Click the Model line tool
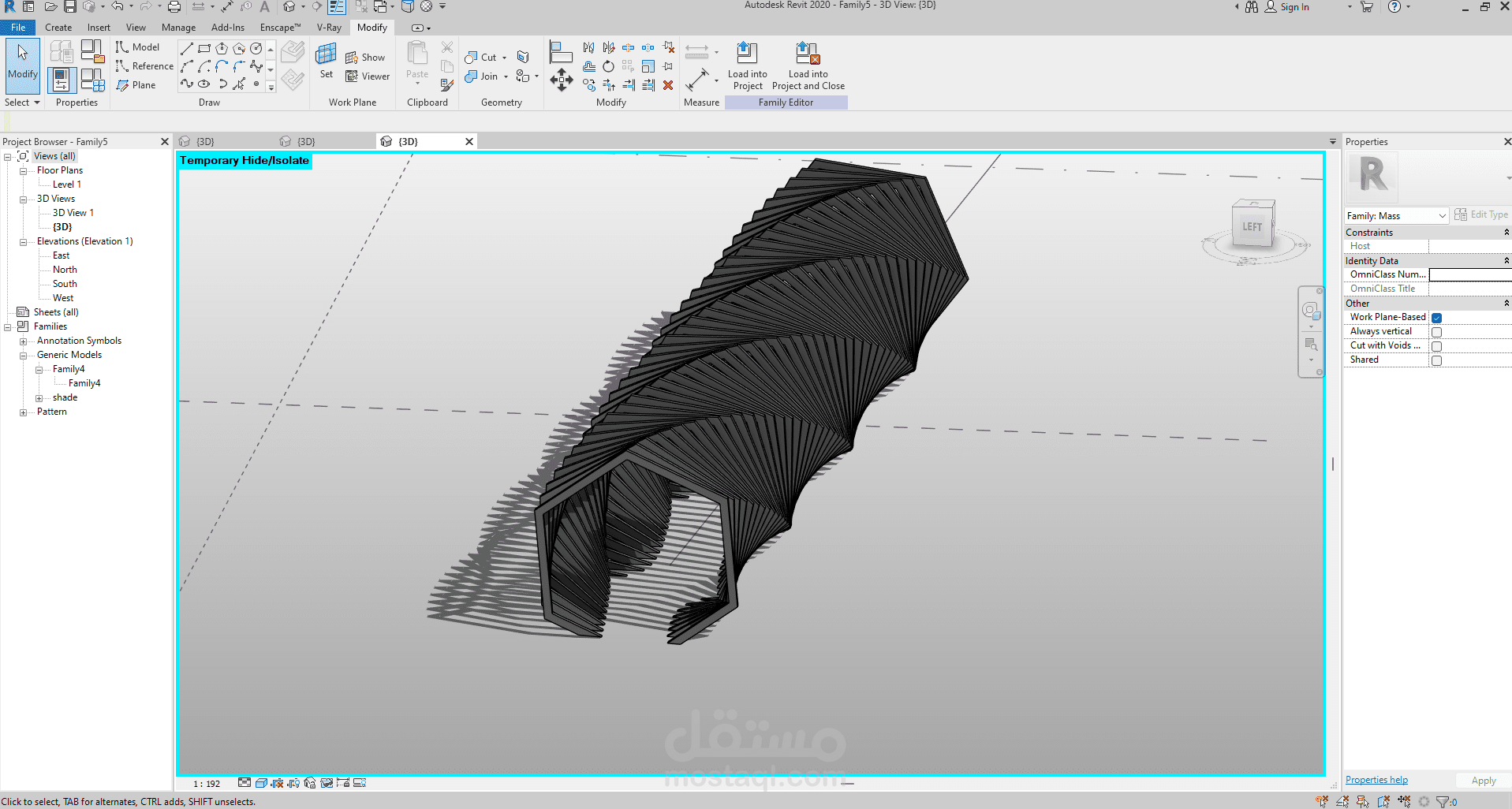The height and width of the screenshot is (809, 1512). coord(137,47)
